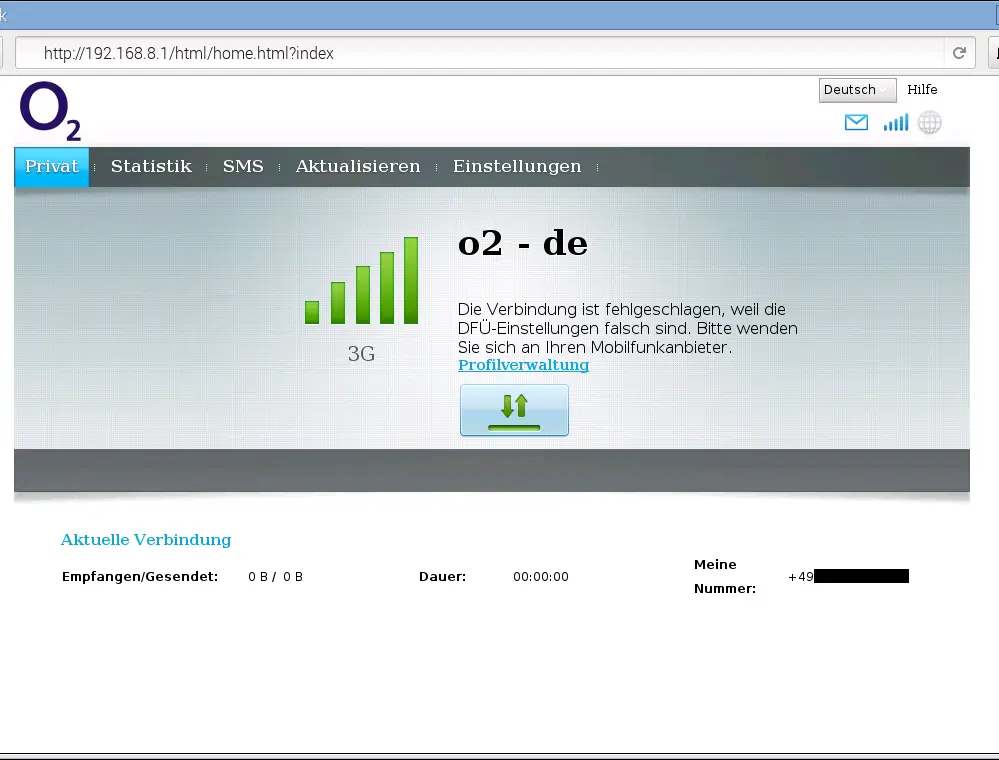
Task: Click the globe connection status icon
Action: tap(930, 122)
